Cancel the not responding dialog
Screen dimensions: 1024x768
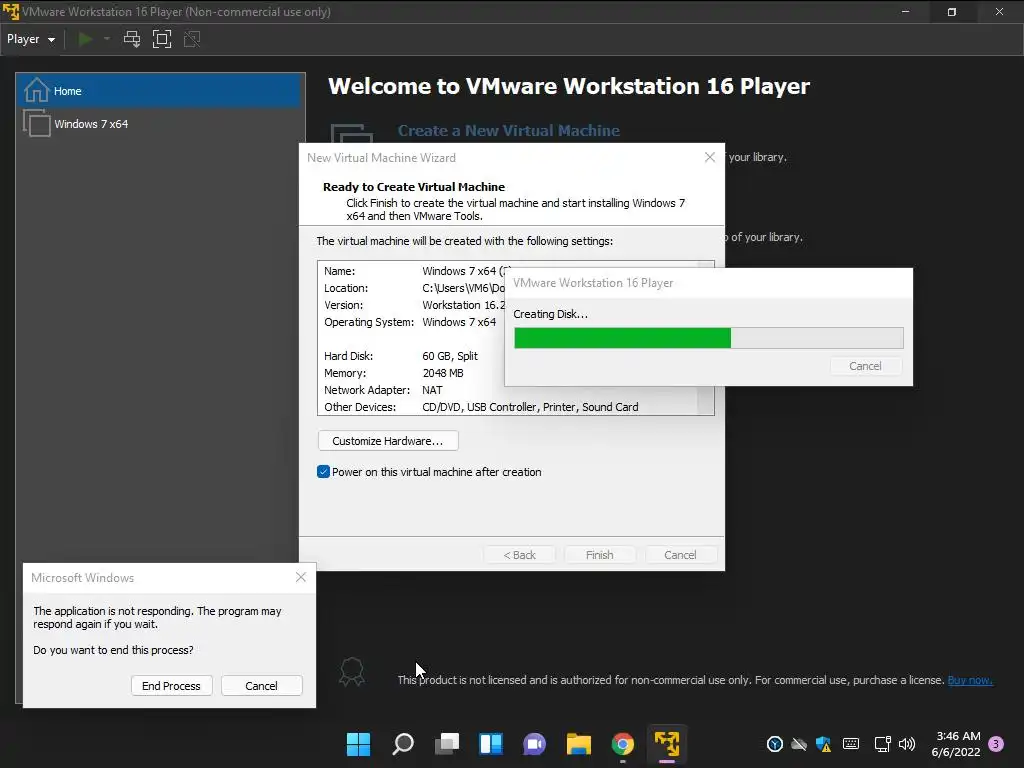(x=261, y=686)
